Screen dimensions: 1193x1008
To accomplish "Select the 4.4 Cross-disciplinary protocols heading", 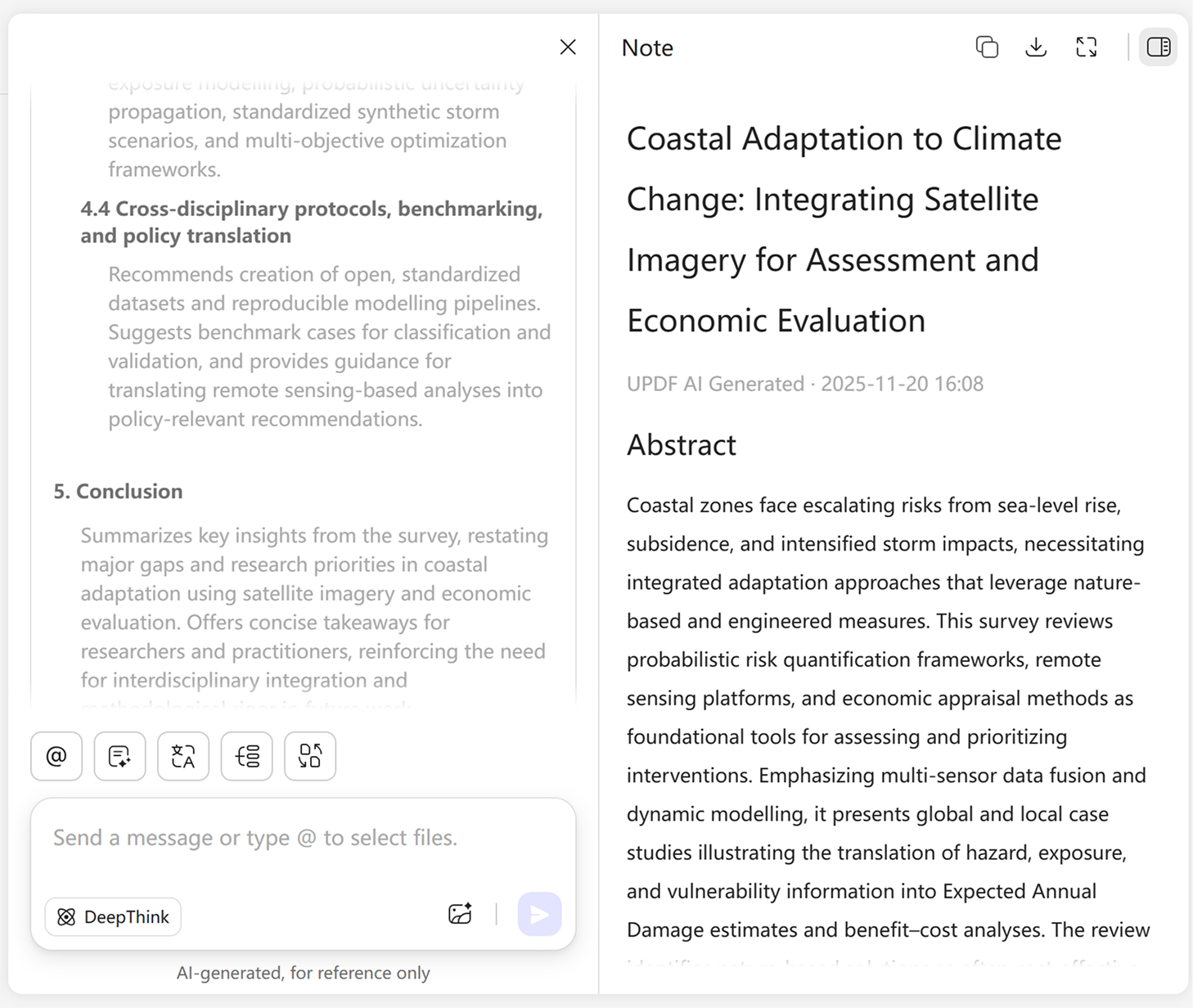I will (311, 222).
